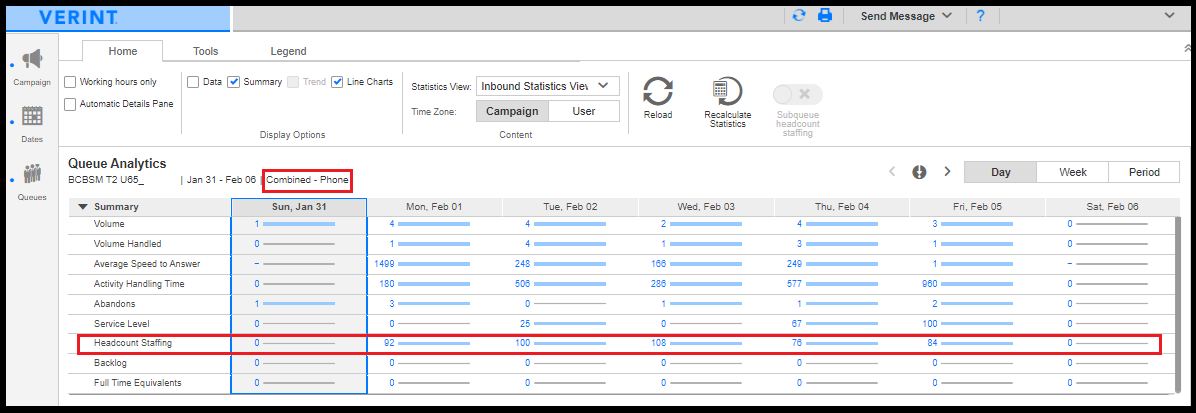Click Headcount Staffing value 92 for Monday
The width and height of the screenshot is (1196, 413).
[387, 344]
